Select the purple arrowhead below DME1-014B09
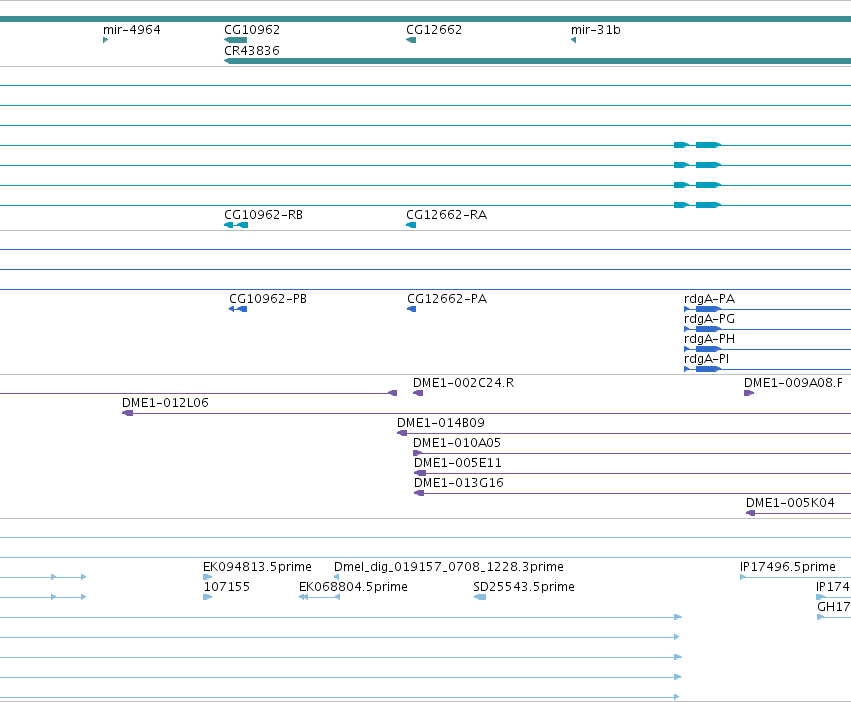The width and height of the screenshot is (851, 702). click(x=402, y=433)
